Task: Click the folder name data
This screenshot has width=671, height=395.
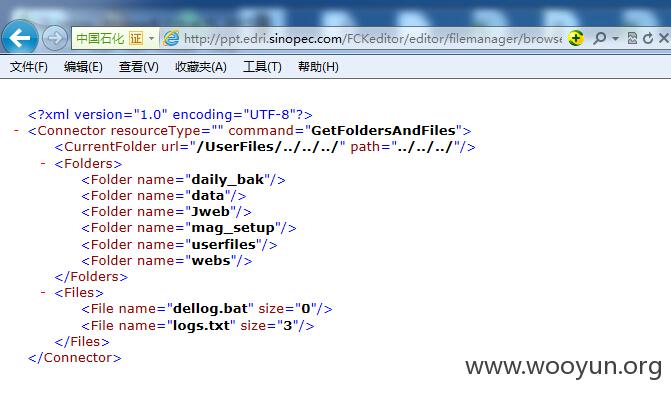Action: pyautogui.click(x=208, y=196)
